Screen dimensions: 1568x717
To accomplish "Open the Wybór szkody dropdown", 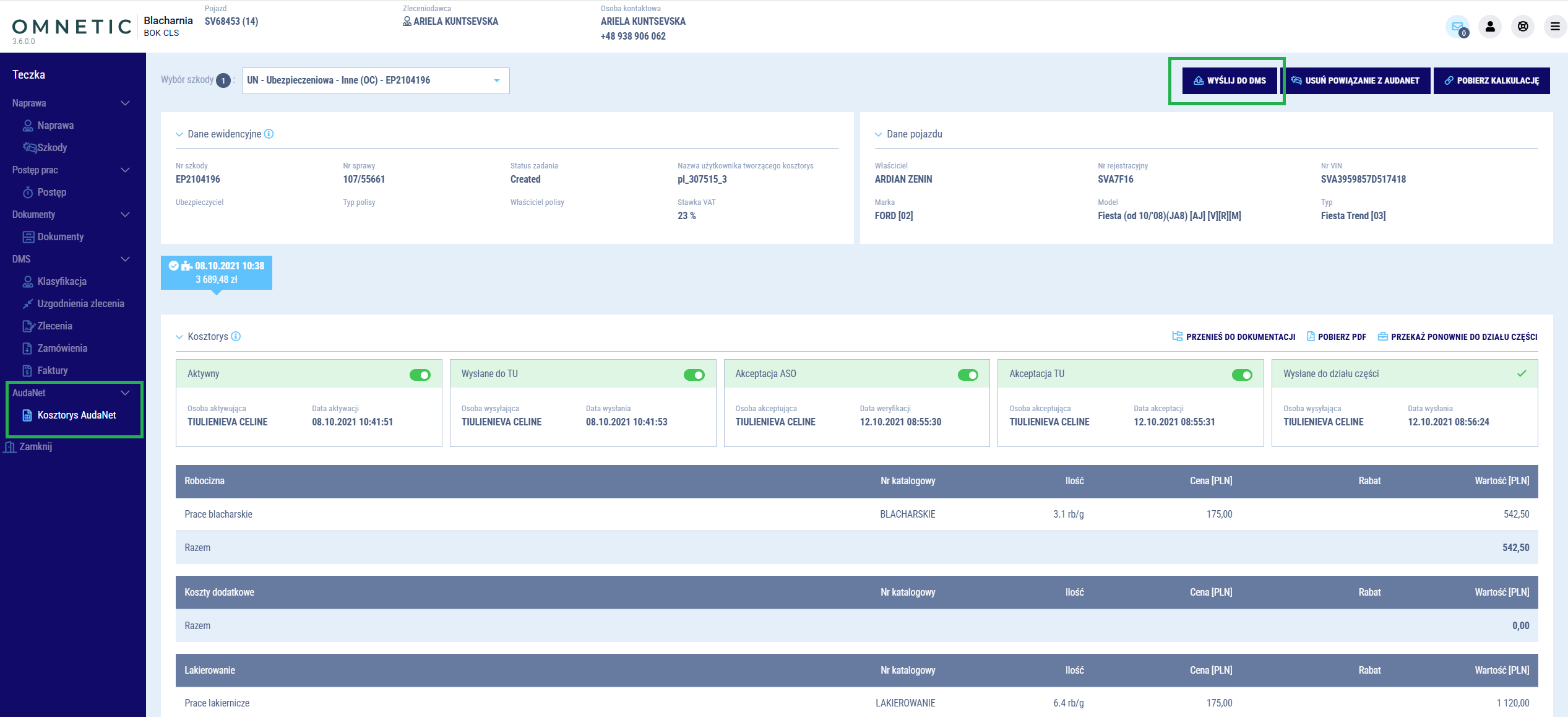I will [x=376, y=80].
